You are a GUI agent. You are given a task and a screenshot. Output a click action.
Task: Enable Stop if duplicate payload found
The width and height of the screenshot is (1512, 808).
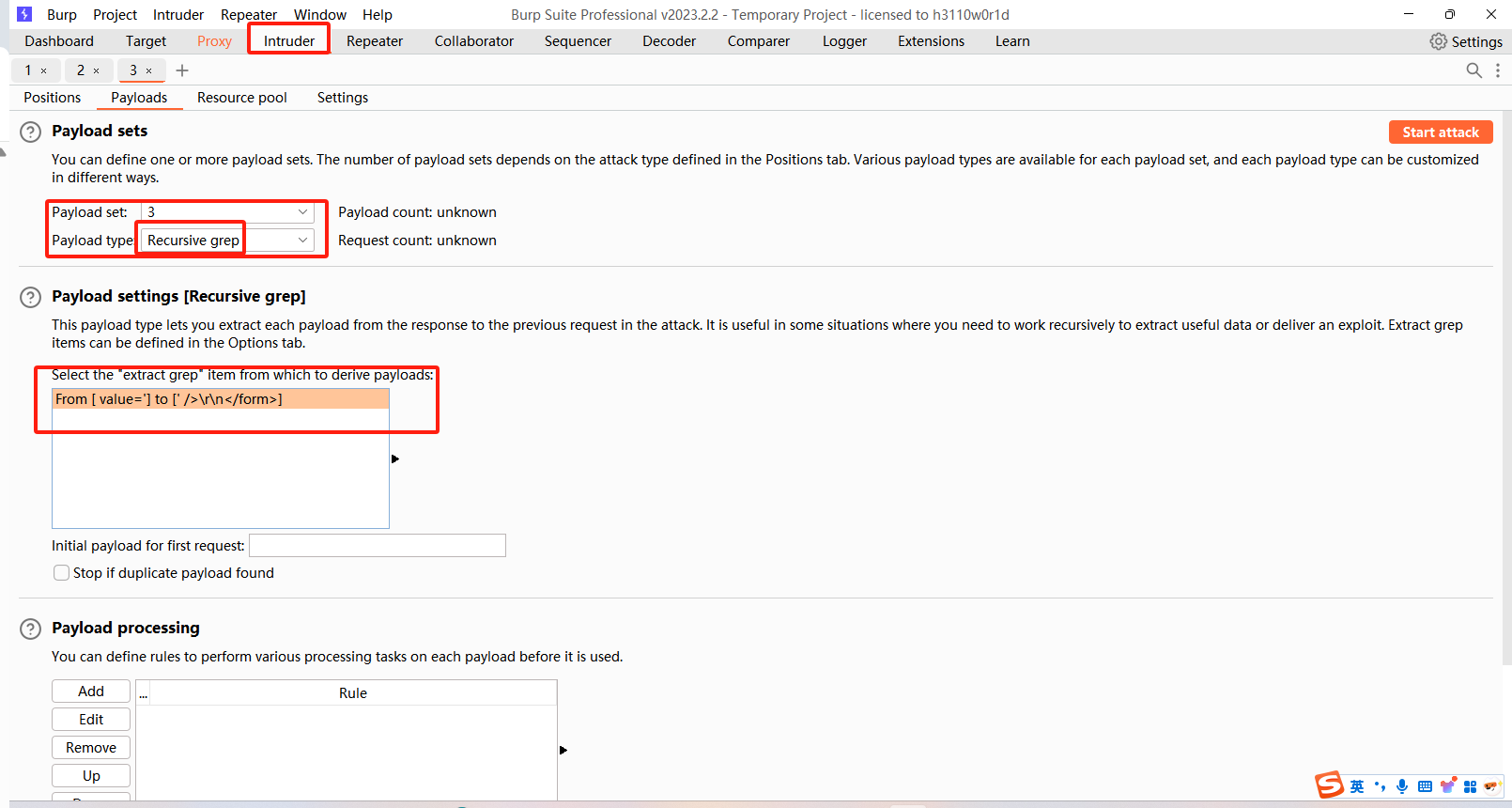(x=62, y=573)
